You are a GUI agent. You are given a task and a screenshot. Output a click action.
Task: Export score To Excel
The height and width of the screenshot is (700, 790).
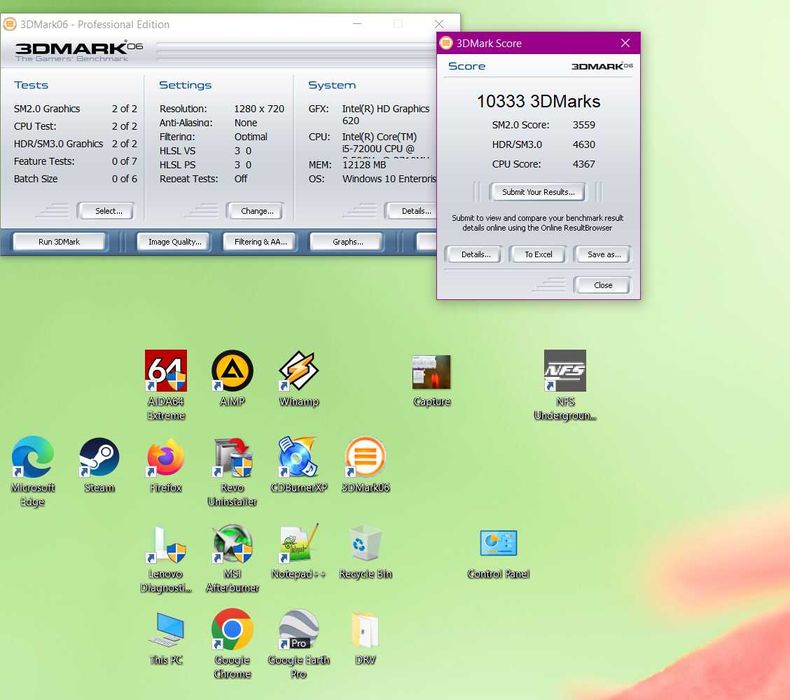[x=538, y=254]
